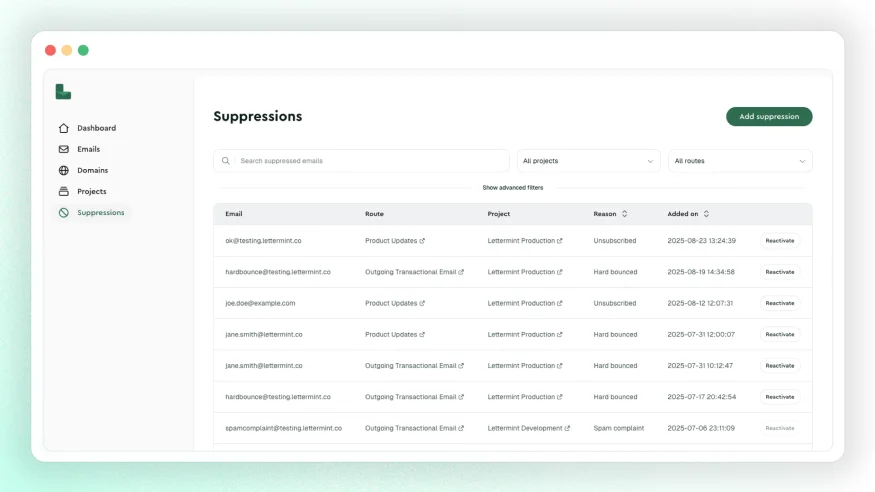The height and width of the screenshot is (492, 875).
Task: Go to Emails in sidebar
Action: [89, 149]
